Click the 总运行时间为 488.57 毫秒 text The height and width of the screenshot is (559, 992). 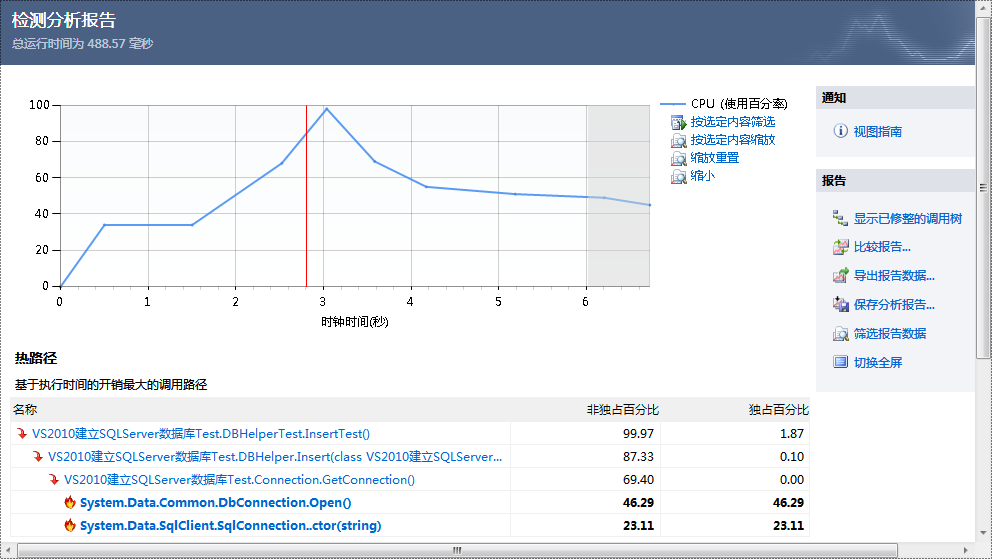point(82,44)
